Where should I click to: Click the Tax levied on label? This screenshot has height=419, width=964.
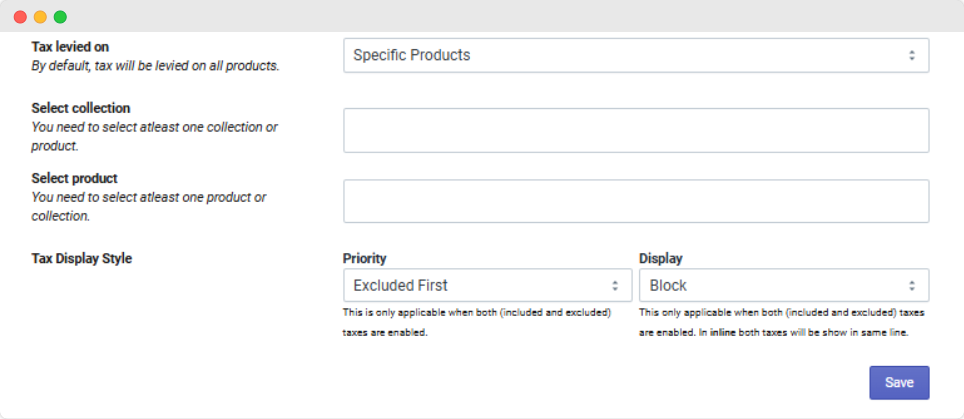(x=70, y=46)
